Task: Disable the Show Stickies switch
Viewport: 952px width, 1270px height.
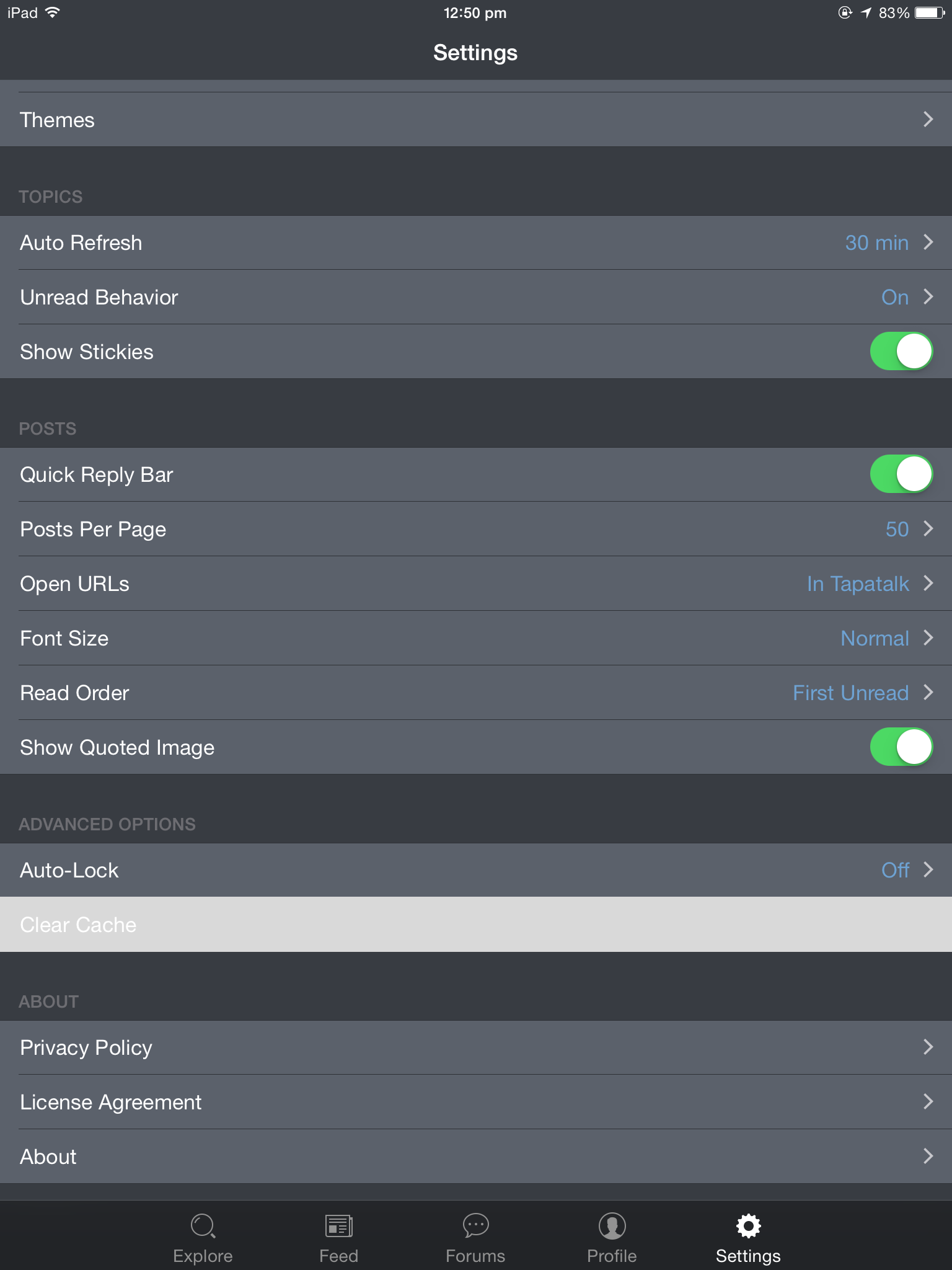Action: [901, 352]
